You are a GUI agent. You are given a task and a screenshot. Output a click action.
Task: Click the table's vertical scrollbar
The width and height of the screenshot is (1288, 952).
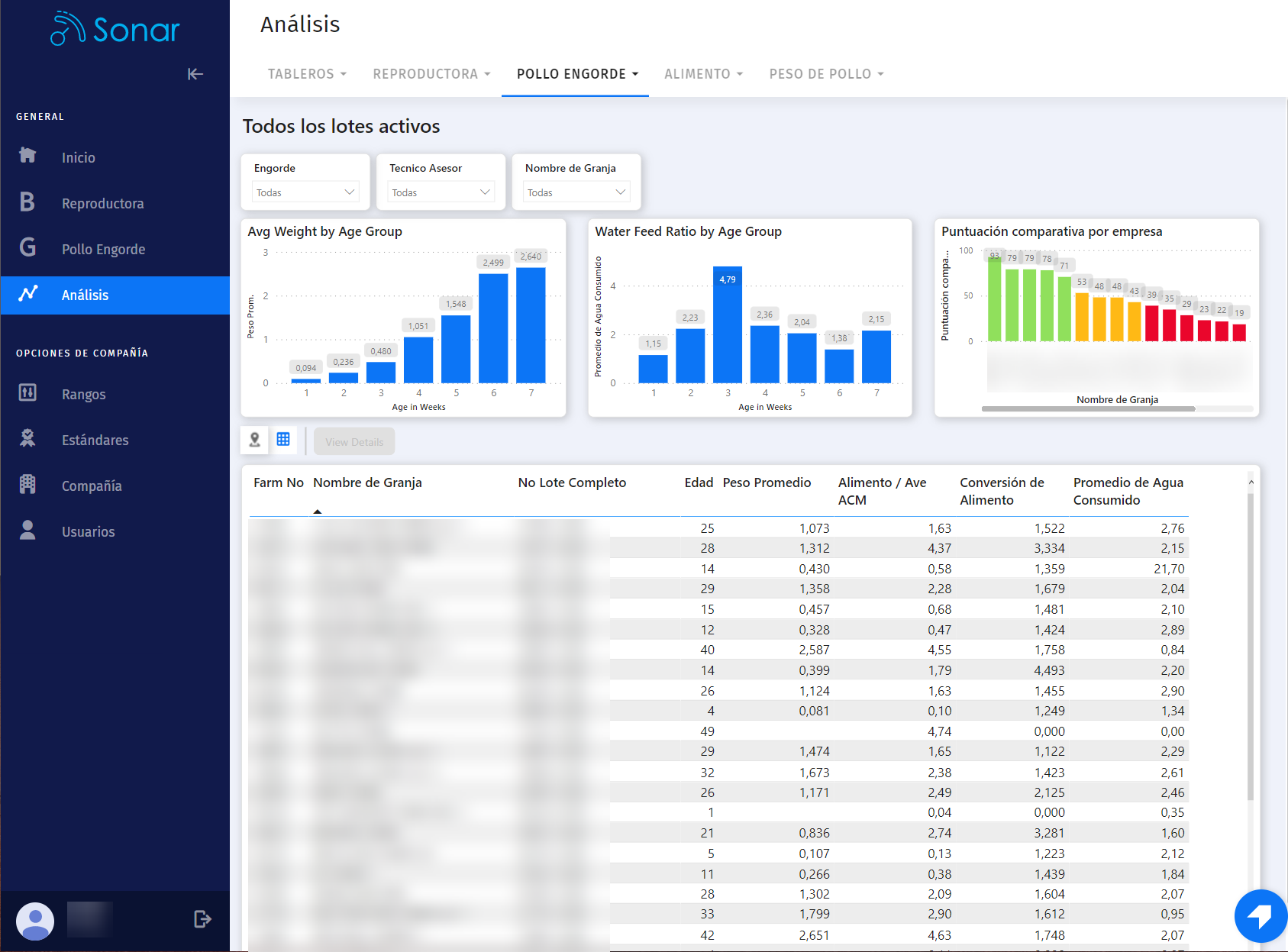[x=1251, y=646]
